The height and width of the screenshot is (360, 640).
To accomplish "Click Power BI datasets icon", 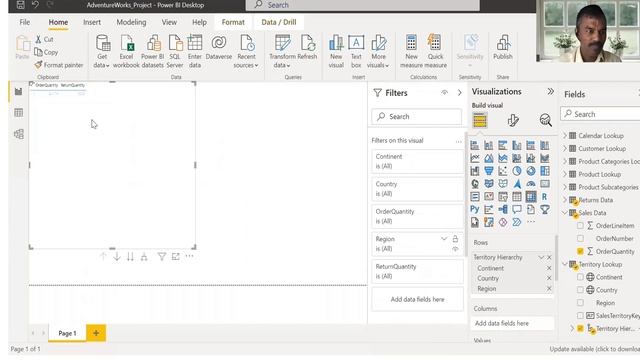I will (x=153, y=43).
